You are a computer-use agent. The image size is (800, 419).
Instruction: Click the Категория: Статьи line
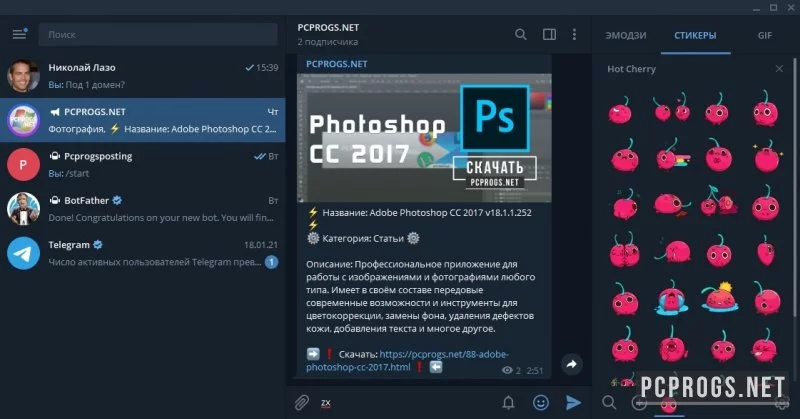pos(363,238)
